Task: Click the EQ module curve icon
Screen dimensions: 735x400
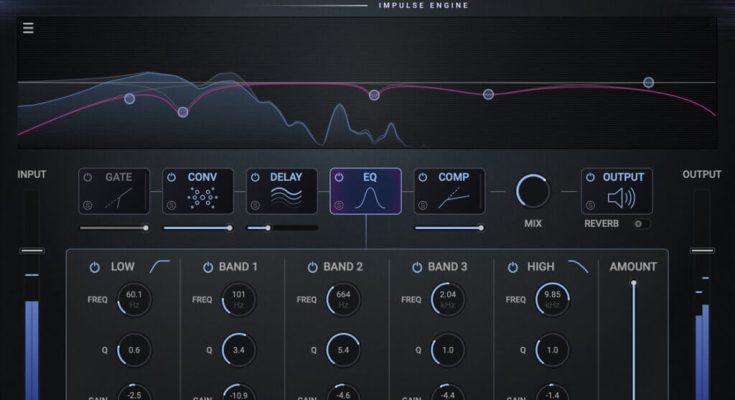Action: 371,198
